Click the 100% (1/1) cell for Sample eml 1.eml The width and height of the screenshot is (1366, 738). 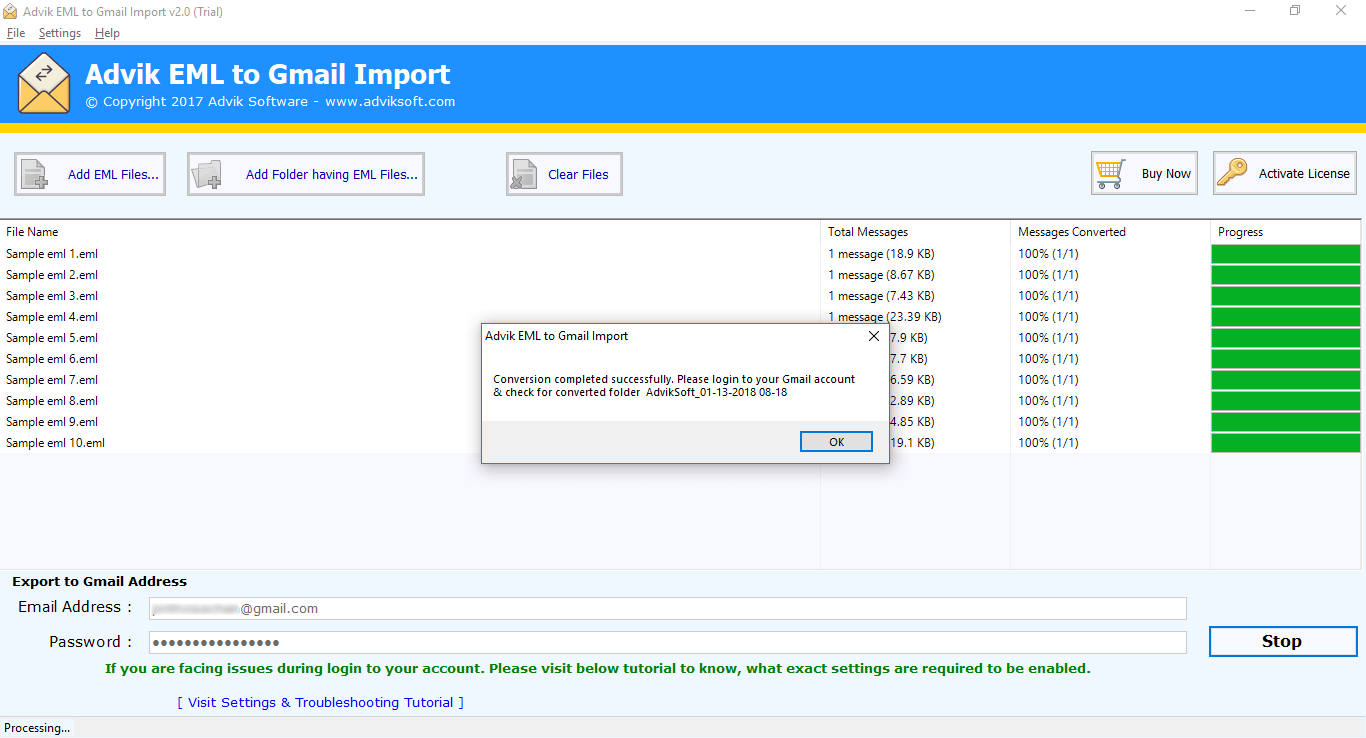tap(1048, 254)
